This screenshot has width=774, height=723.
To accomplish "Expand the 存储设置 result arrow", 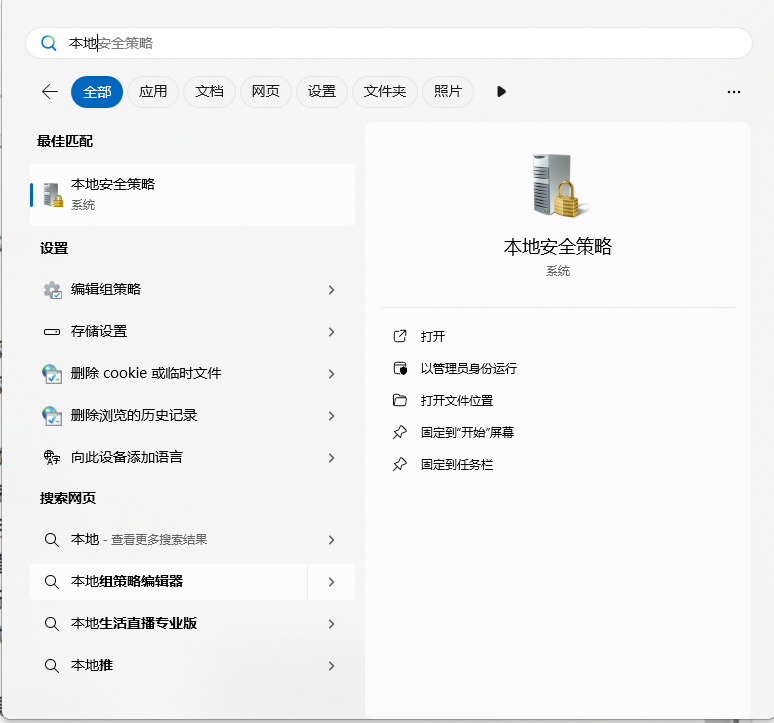I will pos(331,332).
